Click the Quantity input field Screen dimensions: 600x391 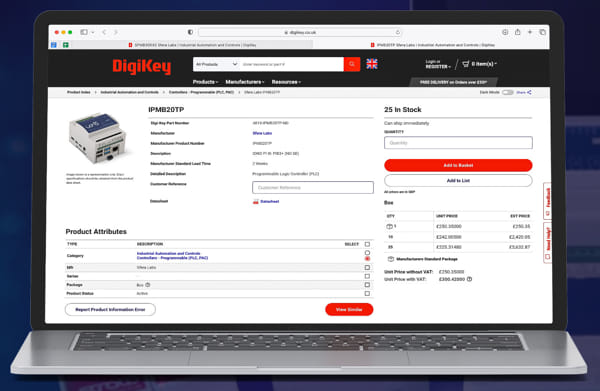pos(458,143)
